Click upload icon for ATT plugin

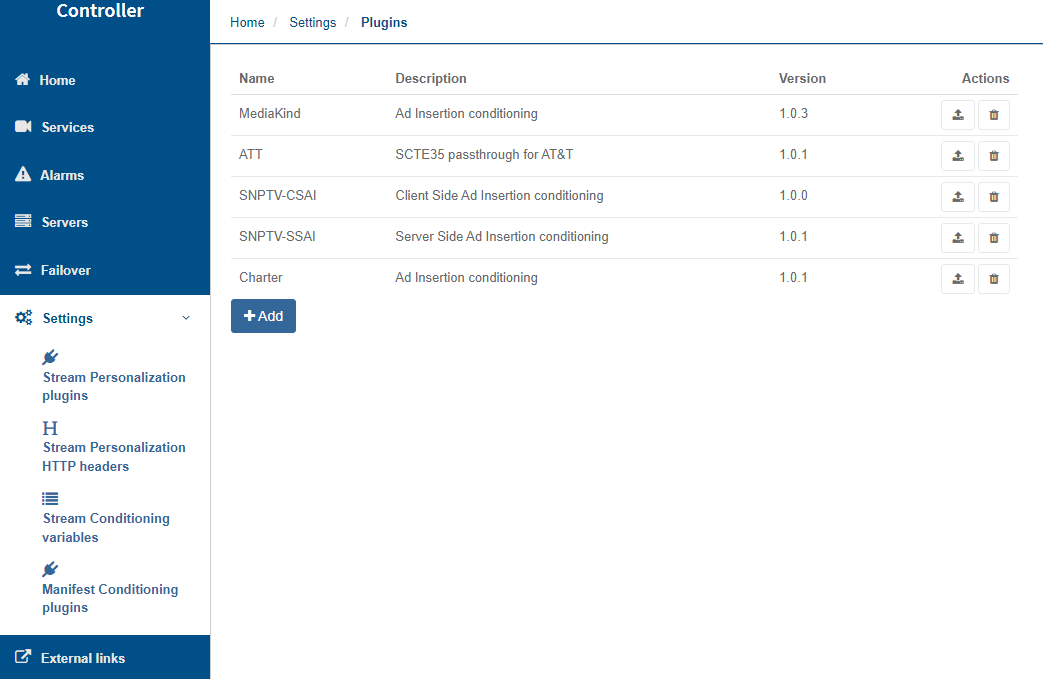tap(957, 156)
